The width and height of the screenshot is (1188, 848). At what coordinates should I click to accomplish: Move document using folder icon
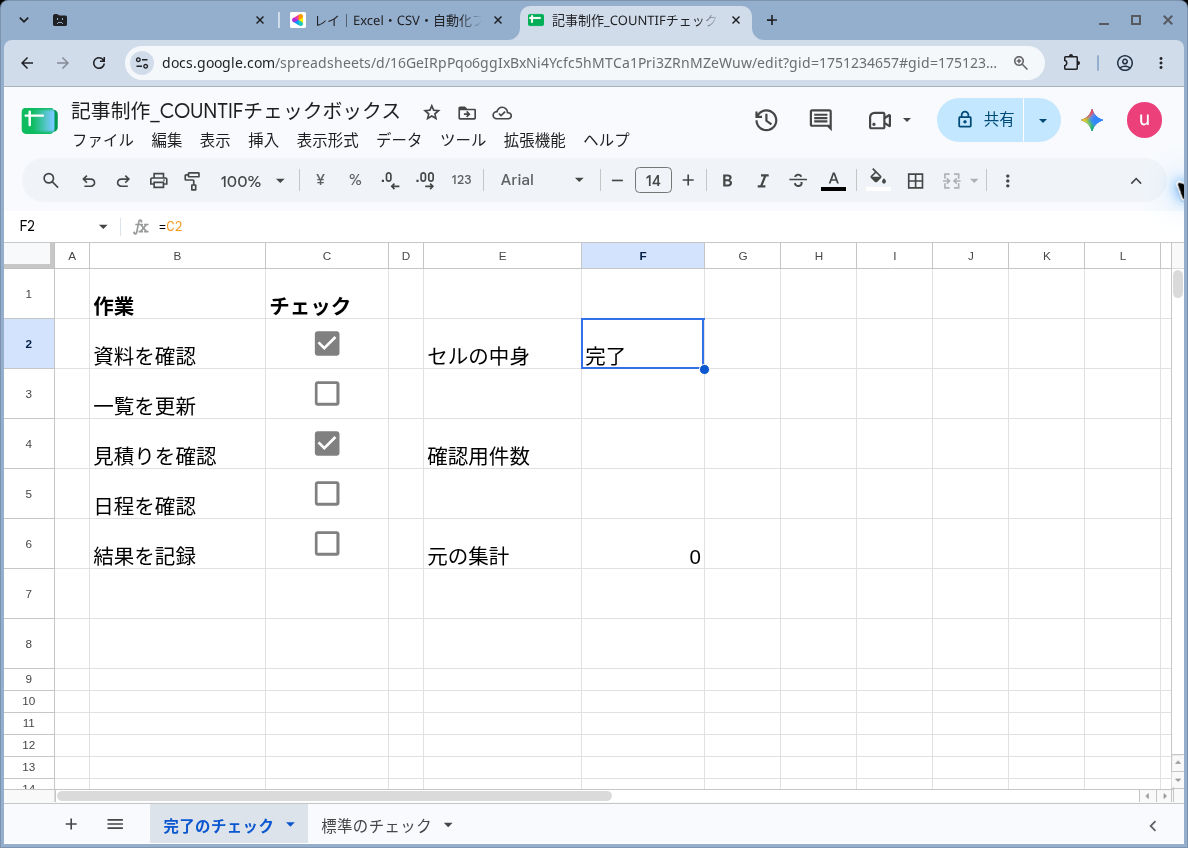[467, 113]
